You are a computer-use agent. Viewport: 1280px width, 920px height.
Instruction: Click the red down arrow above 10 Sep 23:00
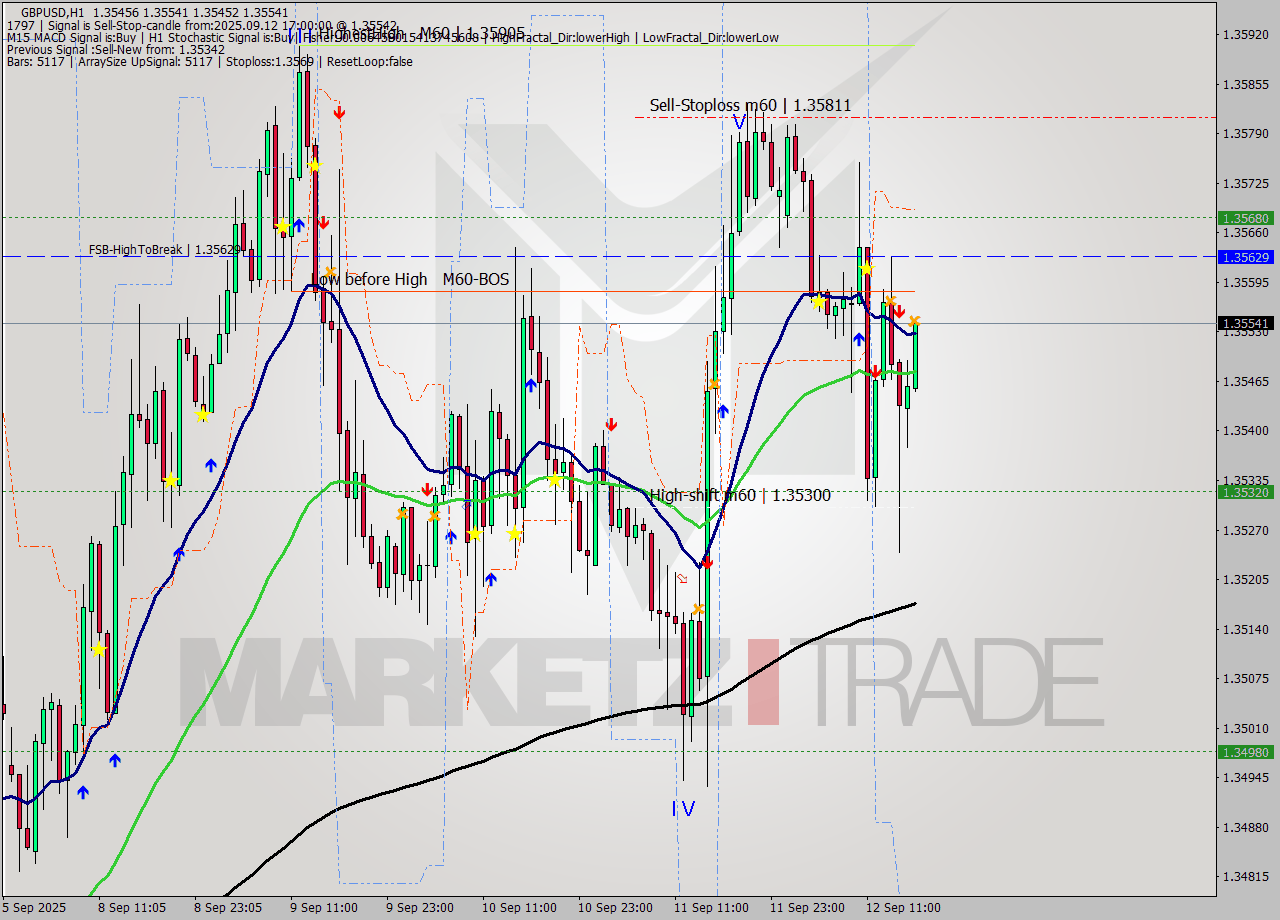coord(612,423)
